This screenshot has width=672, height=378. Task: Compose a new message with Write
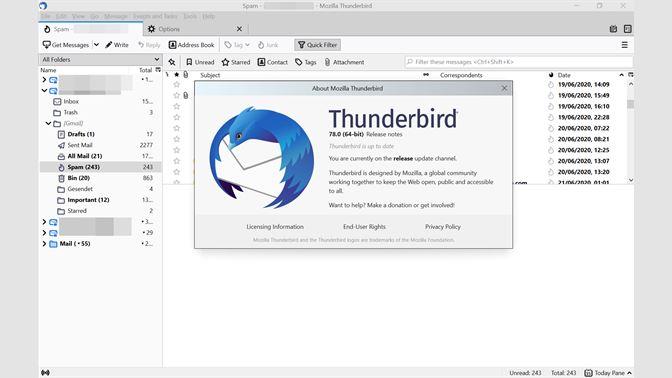117,45
